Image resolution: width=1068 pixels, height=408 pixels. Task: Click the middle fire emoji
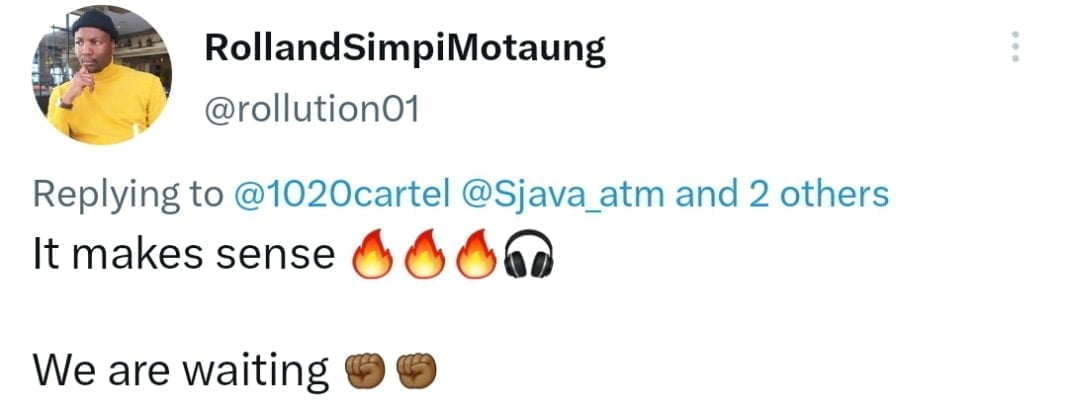424,254
